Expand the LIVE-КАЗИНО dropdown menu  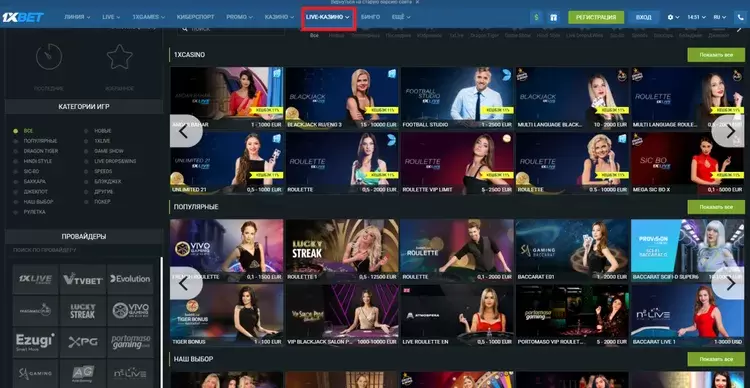pos(328,17)
